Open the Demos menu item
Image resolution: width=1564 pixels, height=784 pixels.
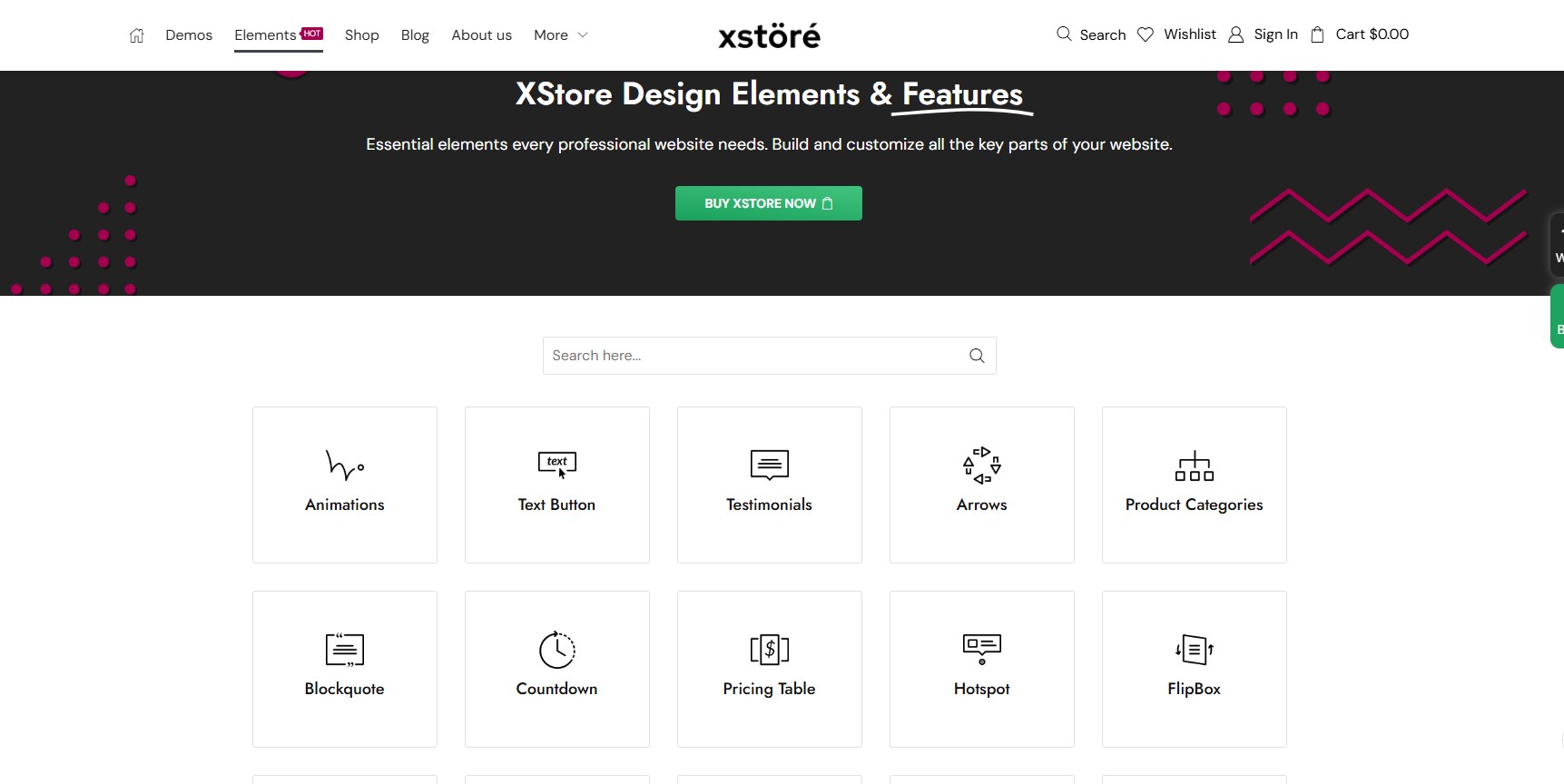pyautogui.click(x=189, y=35)
